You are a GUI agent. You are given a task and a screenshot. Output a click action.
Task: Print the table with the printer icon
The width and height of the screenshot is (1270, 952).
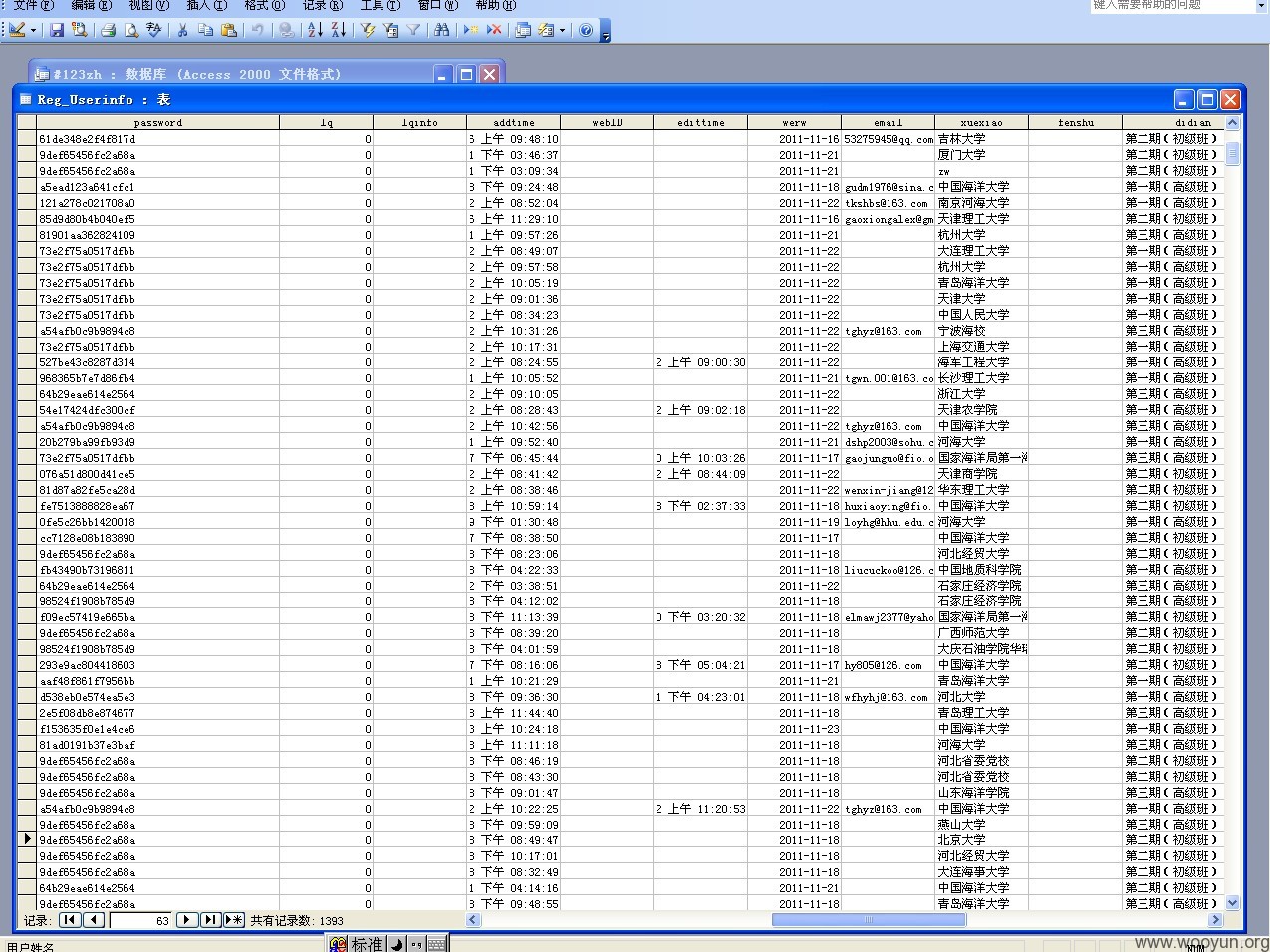(109, 30)
